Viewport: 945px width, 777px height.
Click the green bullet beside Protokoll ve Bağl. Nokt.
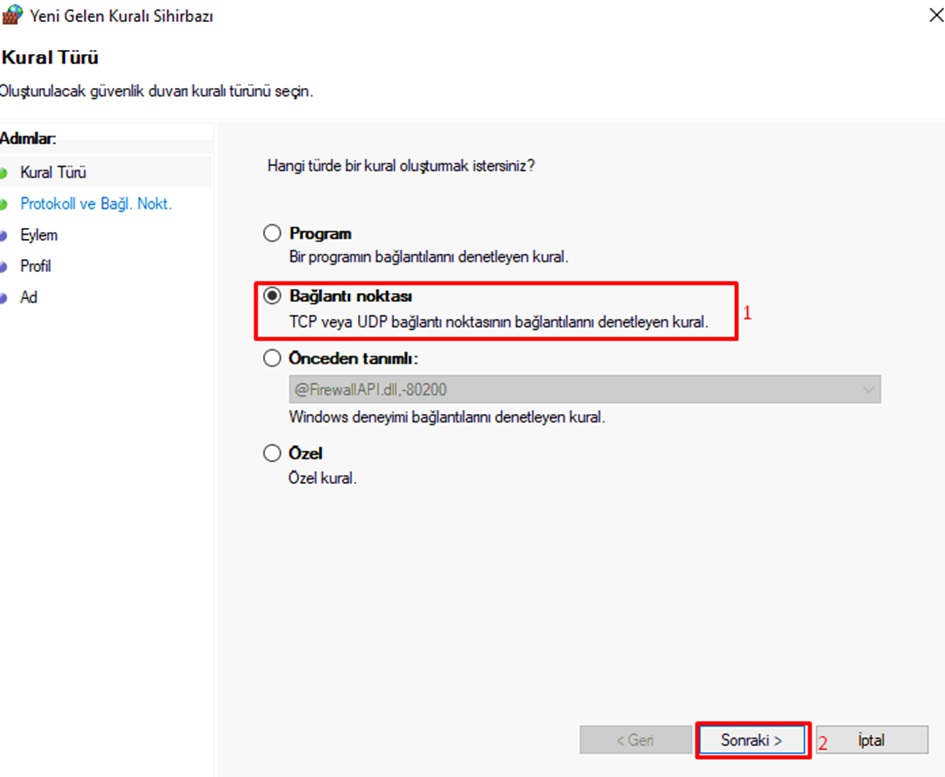[x=3, y=204]
